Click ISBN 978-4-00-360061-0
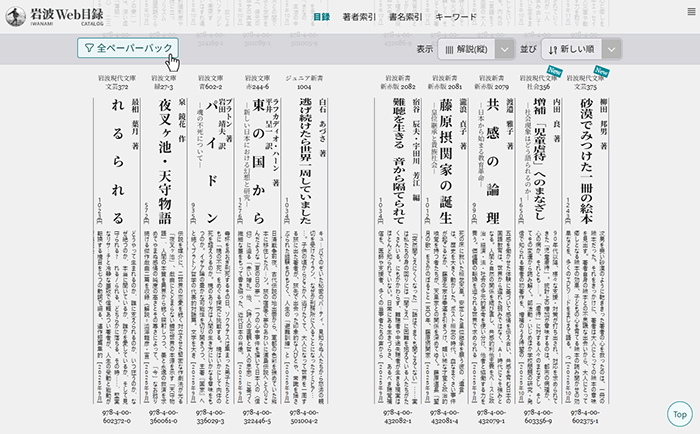Viewport: 700px width, 434px height. click(163, 417)
